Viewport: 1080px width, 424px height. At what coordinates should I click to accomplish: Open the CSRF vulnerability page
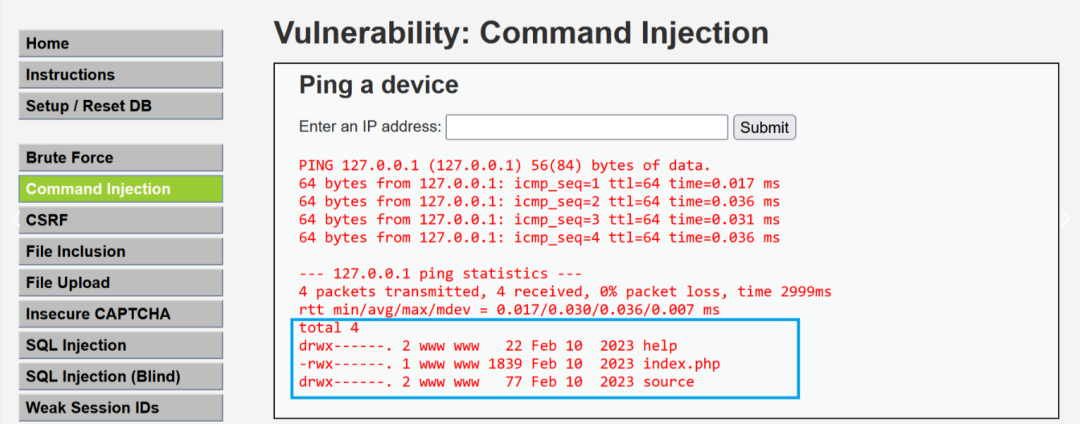tap(120, 220)
